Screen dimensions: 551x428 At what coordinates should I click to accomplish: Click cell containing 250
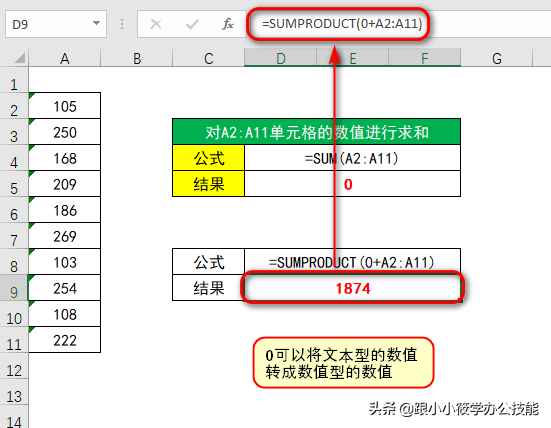point(65,132)
